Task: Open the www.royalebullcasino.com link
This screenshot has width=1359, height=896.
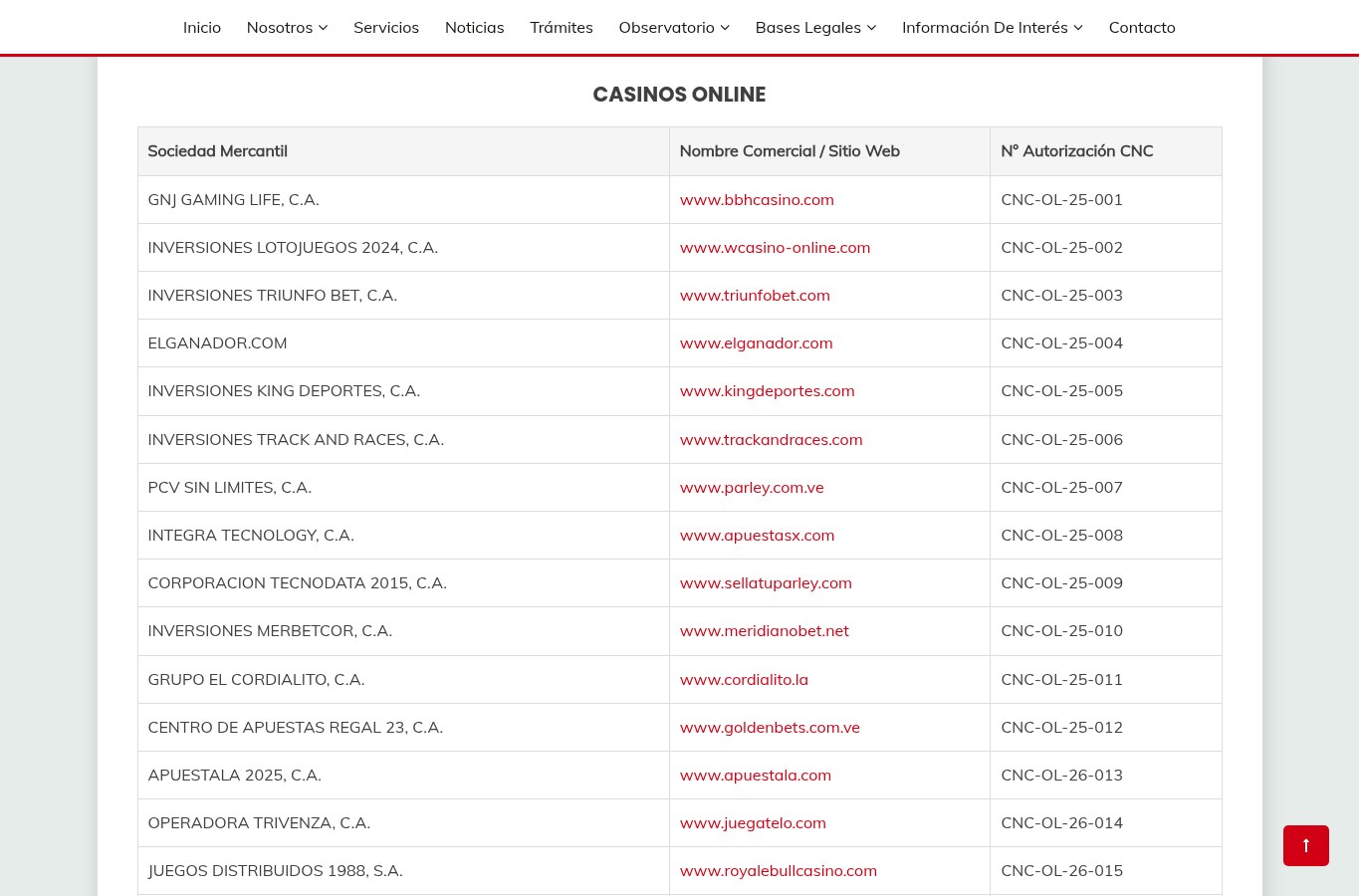Action: click(778, 870)
